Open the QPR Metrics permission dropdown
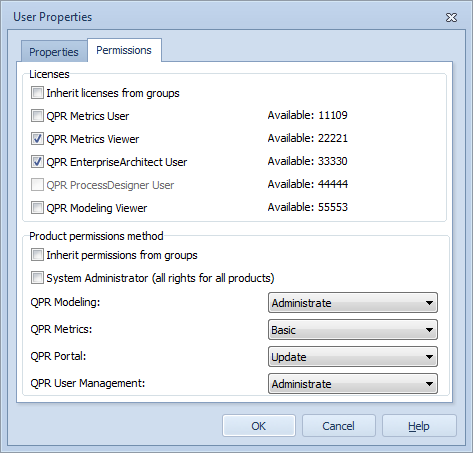The image size is (473, 453). click(353, 330)
